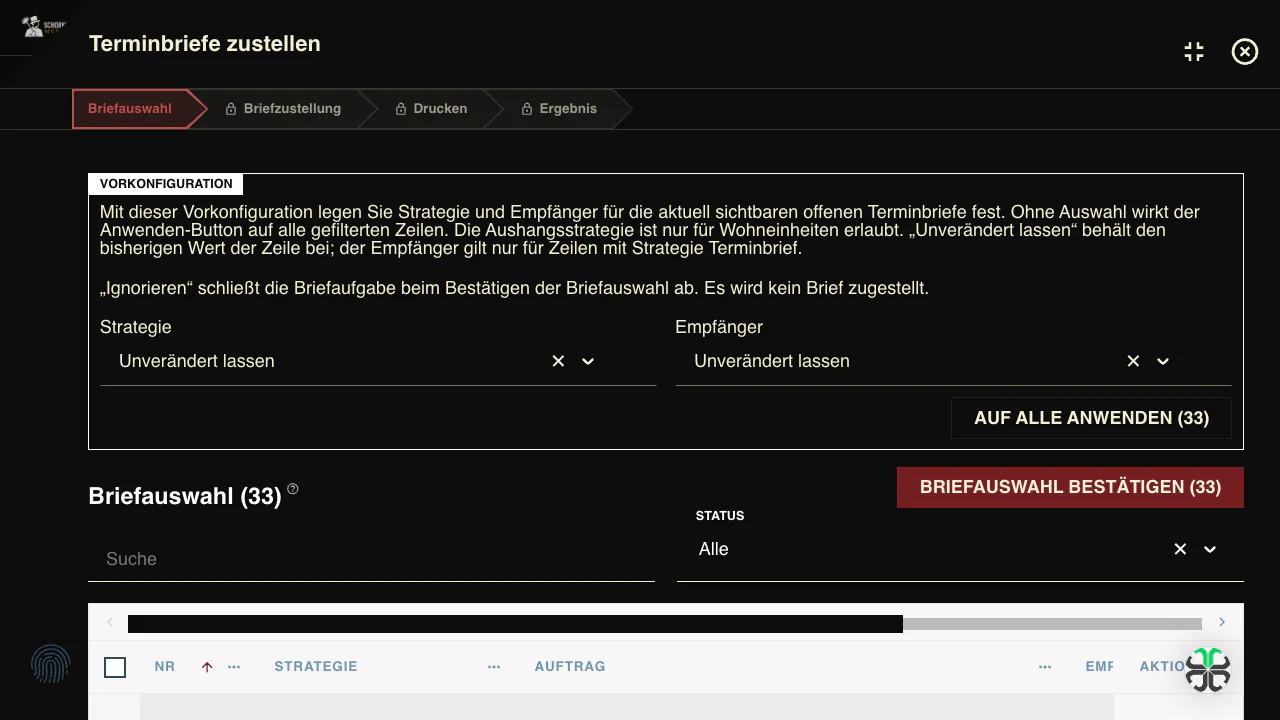Viewport: 1280px width, 720px height.
Task: Clear the Strategie selection with its X
Action: click(x=558, y=361)
